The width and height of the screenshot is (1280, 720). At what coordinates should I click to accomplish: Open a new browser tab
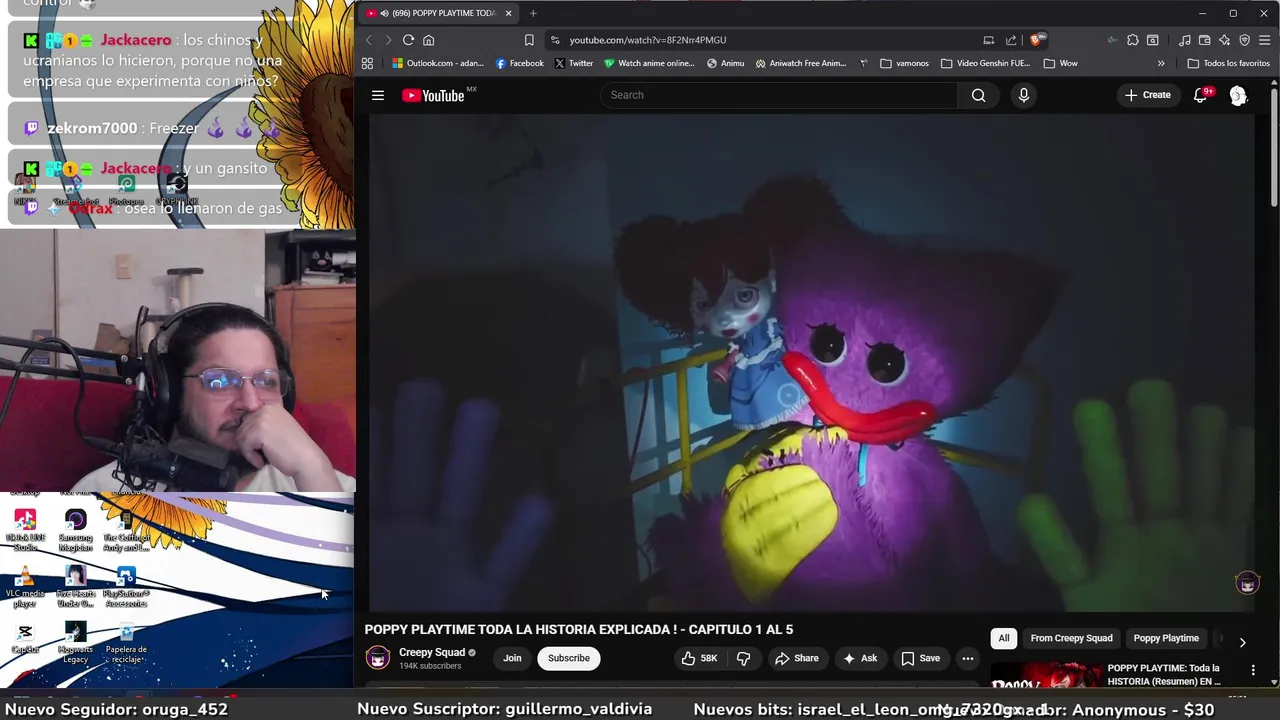pyautogui.click(x=533, y=13)
